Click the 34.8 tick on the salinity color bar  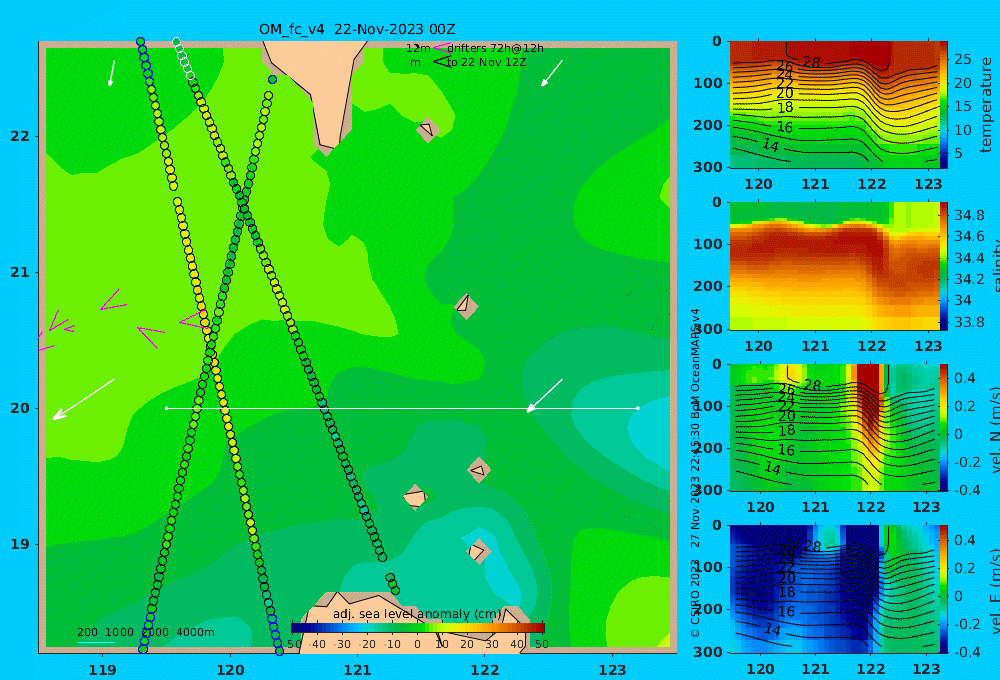(969, 215)
